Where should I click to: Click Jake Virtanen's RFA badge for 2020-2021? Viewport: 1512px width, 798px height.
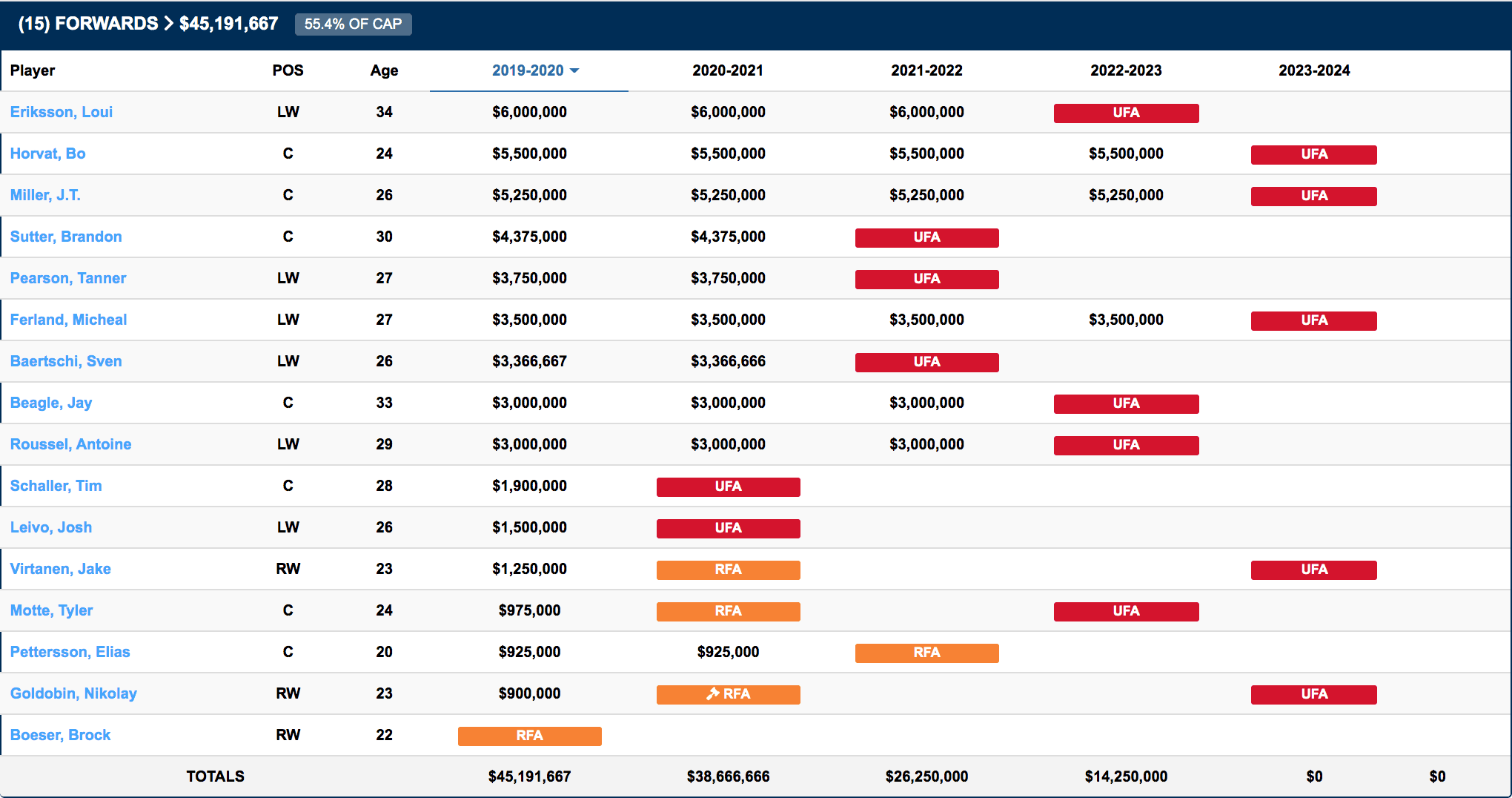[727, 570]
